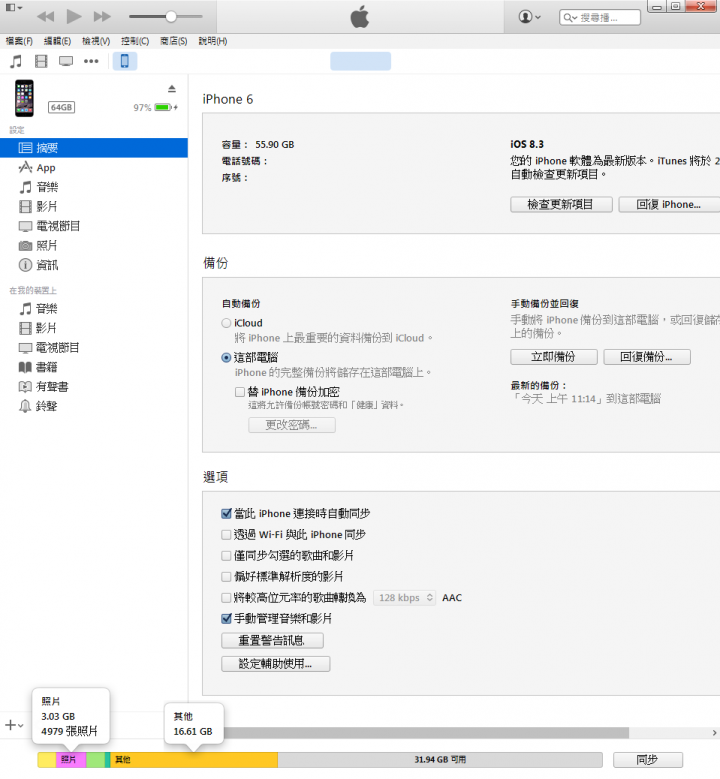Click the 檢查更新項目 button

(x=561, y=205)
